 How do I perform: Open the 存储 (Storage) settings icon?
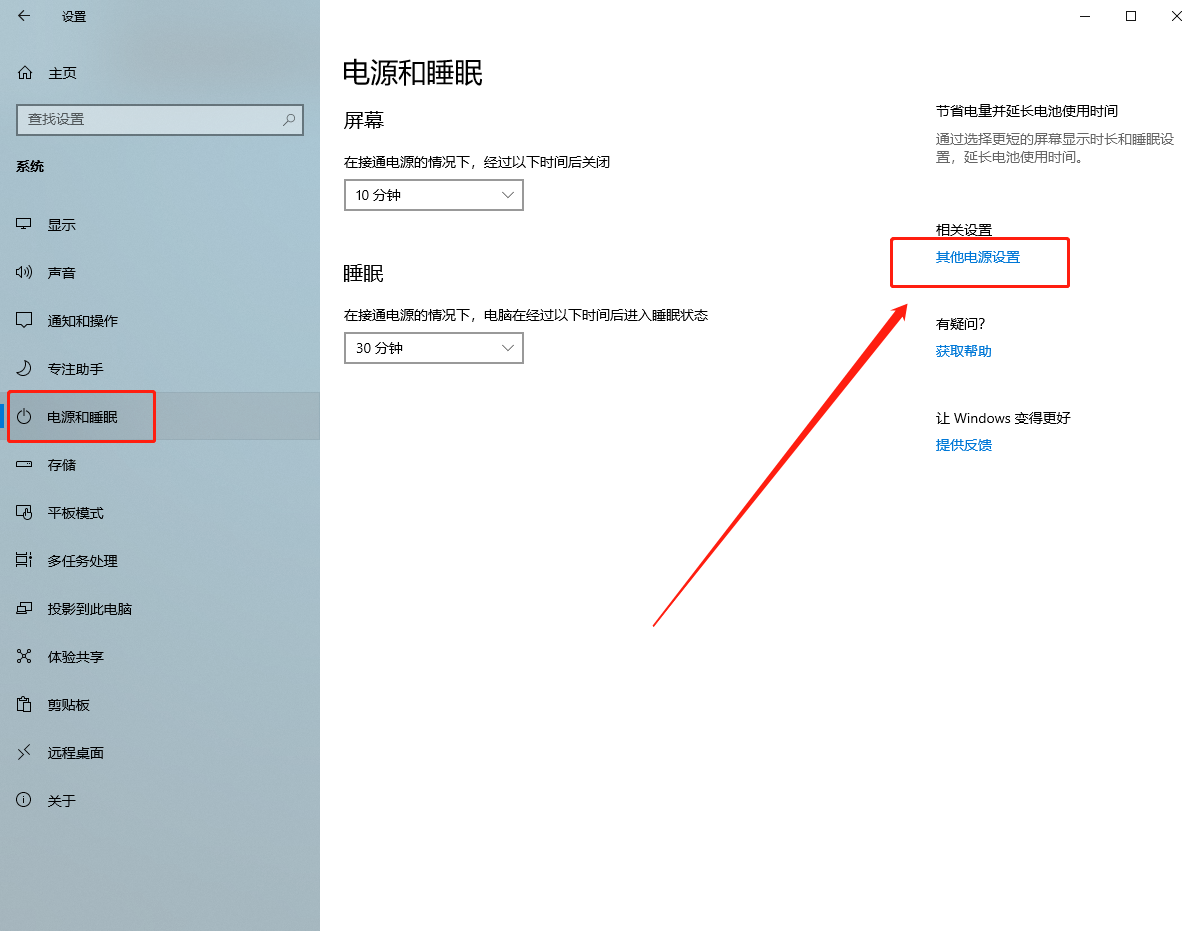pos(60,464)
